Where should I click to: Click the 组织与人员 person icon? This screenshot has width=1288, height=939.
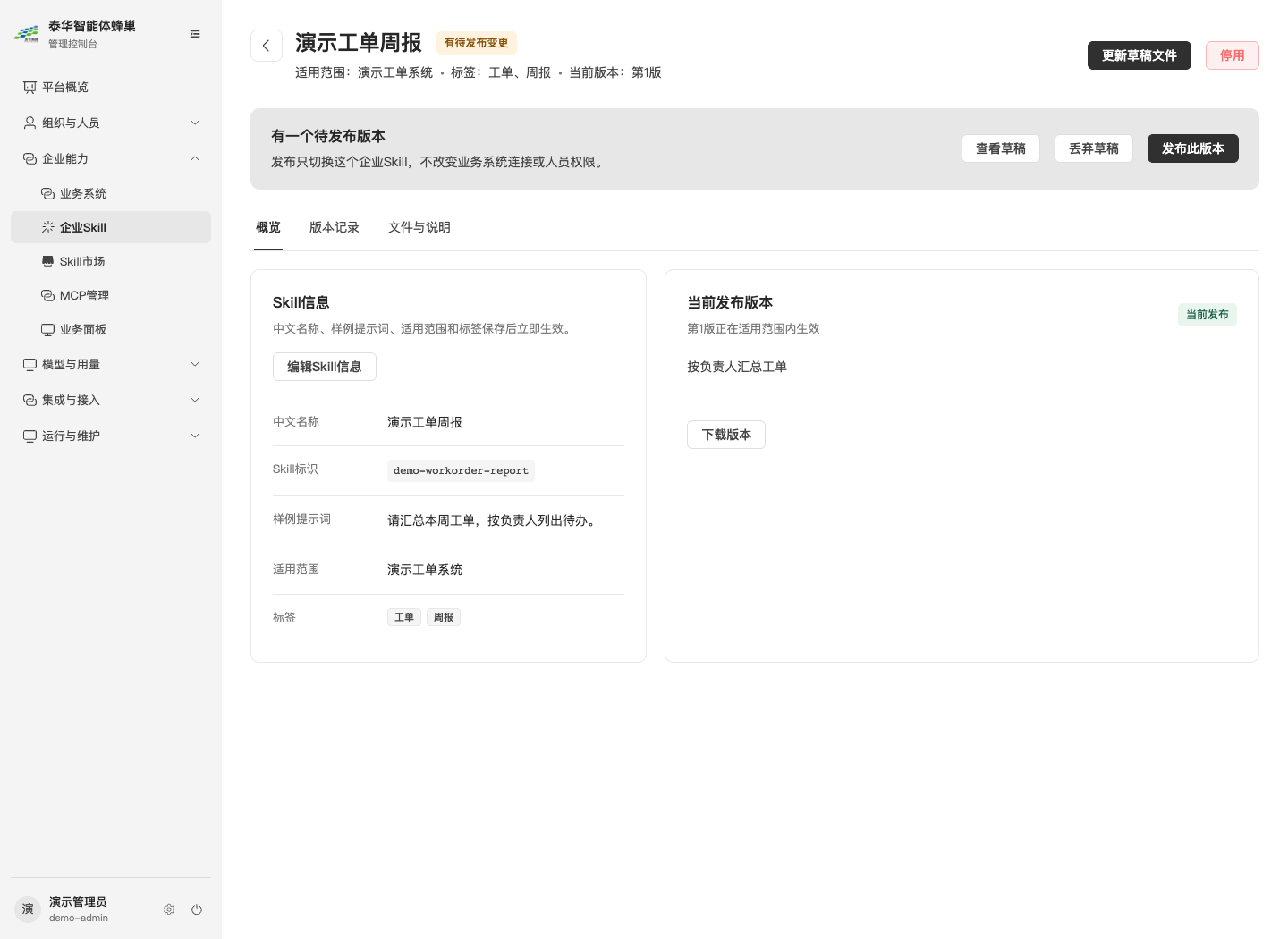click(x=30, y=123)
